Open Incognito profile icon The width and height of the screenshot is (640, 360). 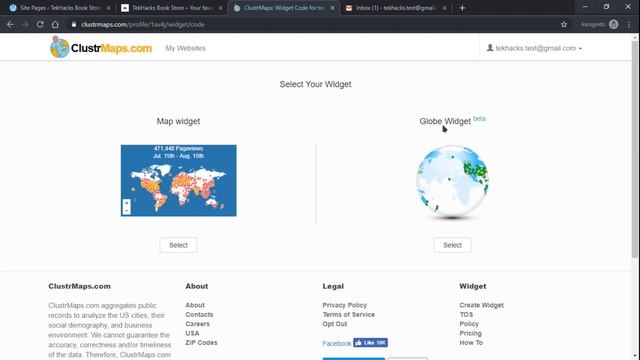click(613, 24)
